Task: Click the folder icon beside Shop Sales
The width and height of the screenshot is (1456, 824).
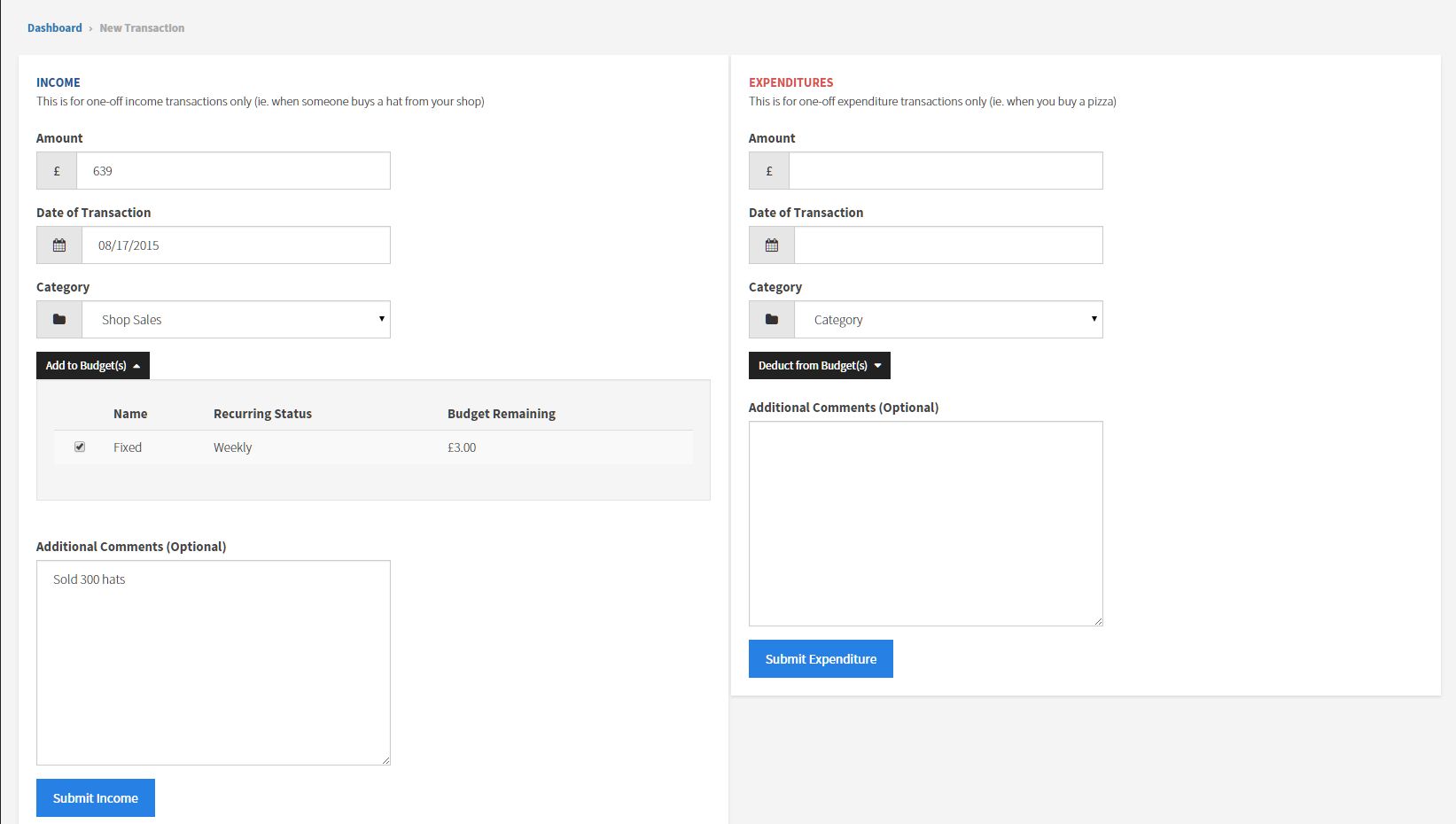Action: (x=59, y=320)
